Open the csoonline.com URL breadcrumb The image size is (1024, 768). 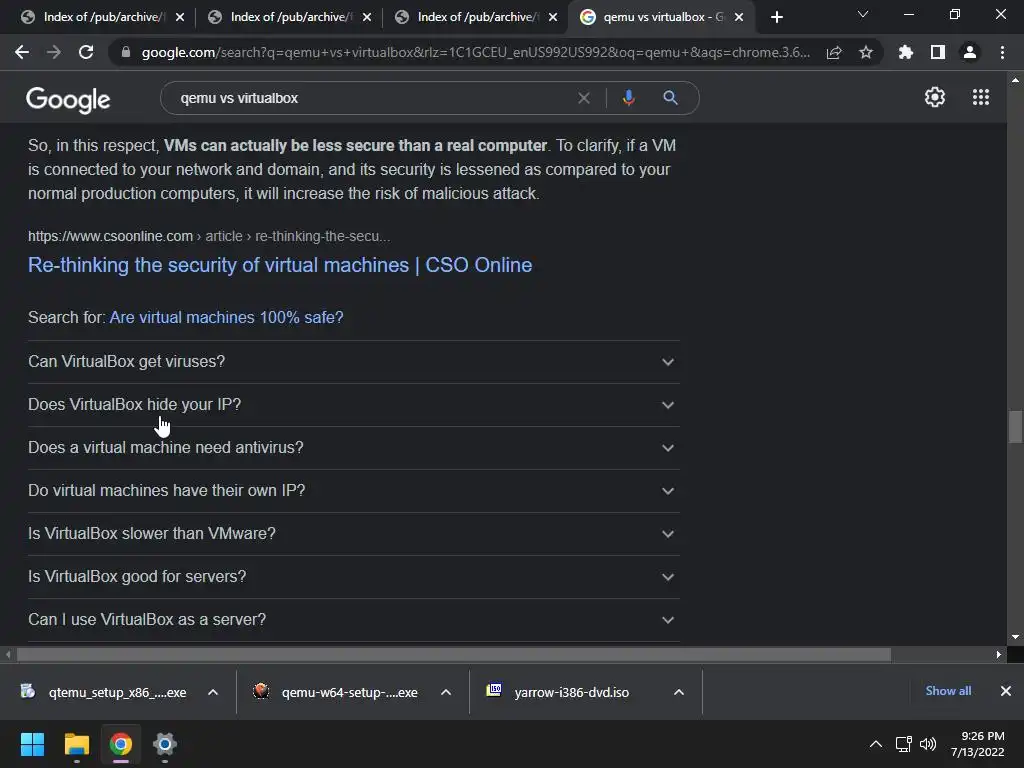click(209, 236)
